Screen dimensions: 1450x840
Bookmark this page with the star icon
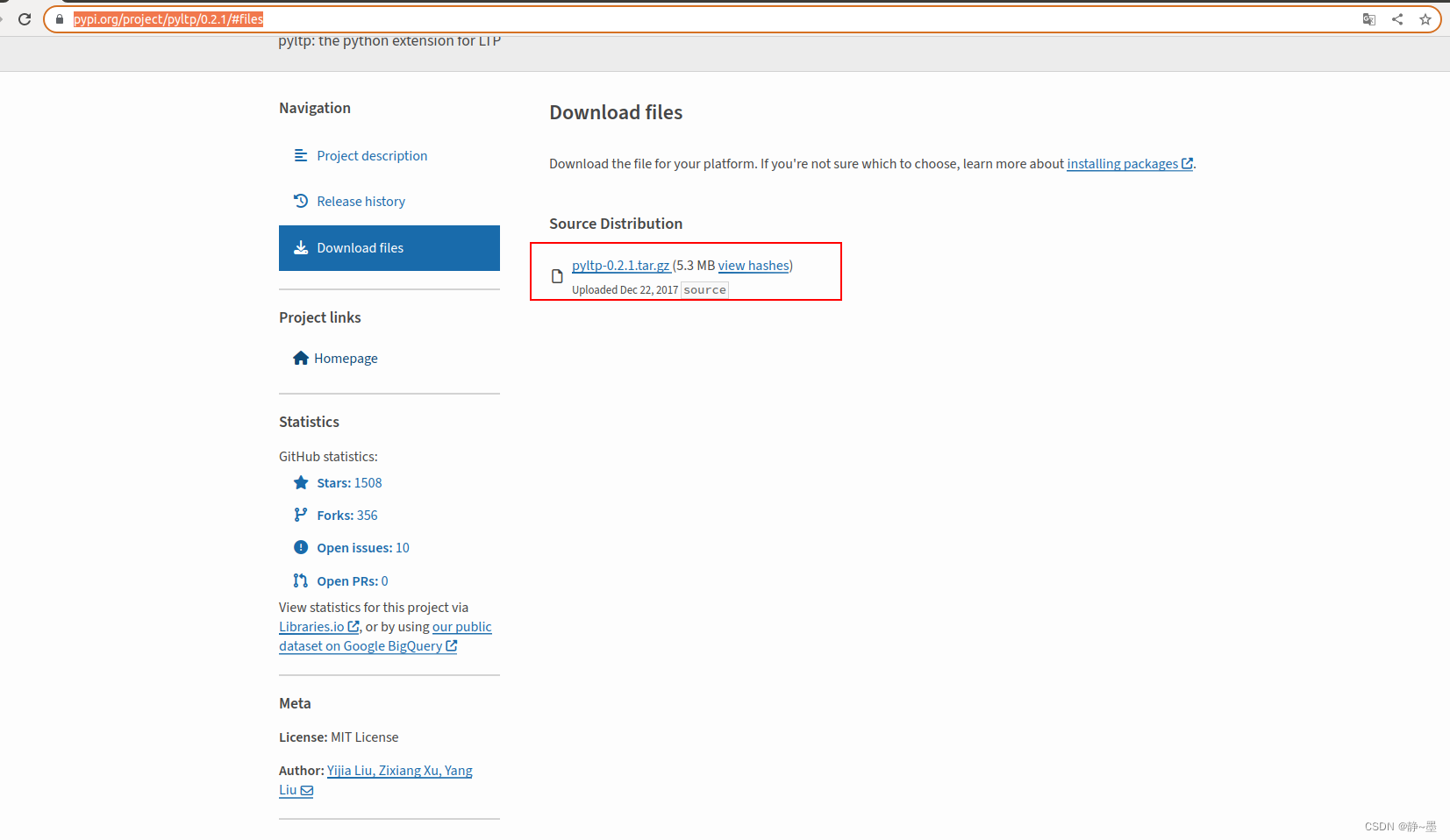point(1425,19)
